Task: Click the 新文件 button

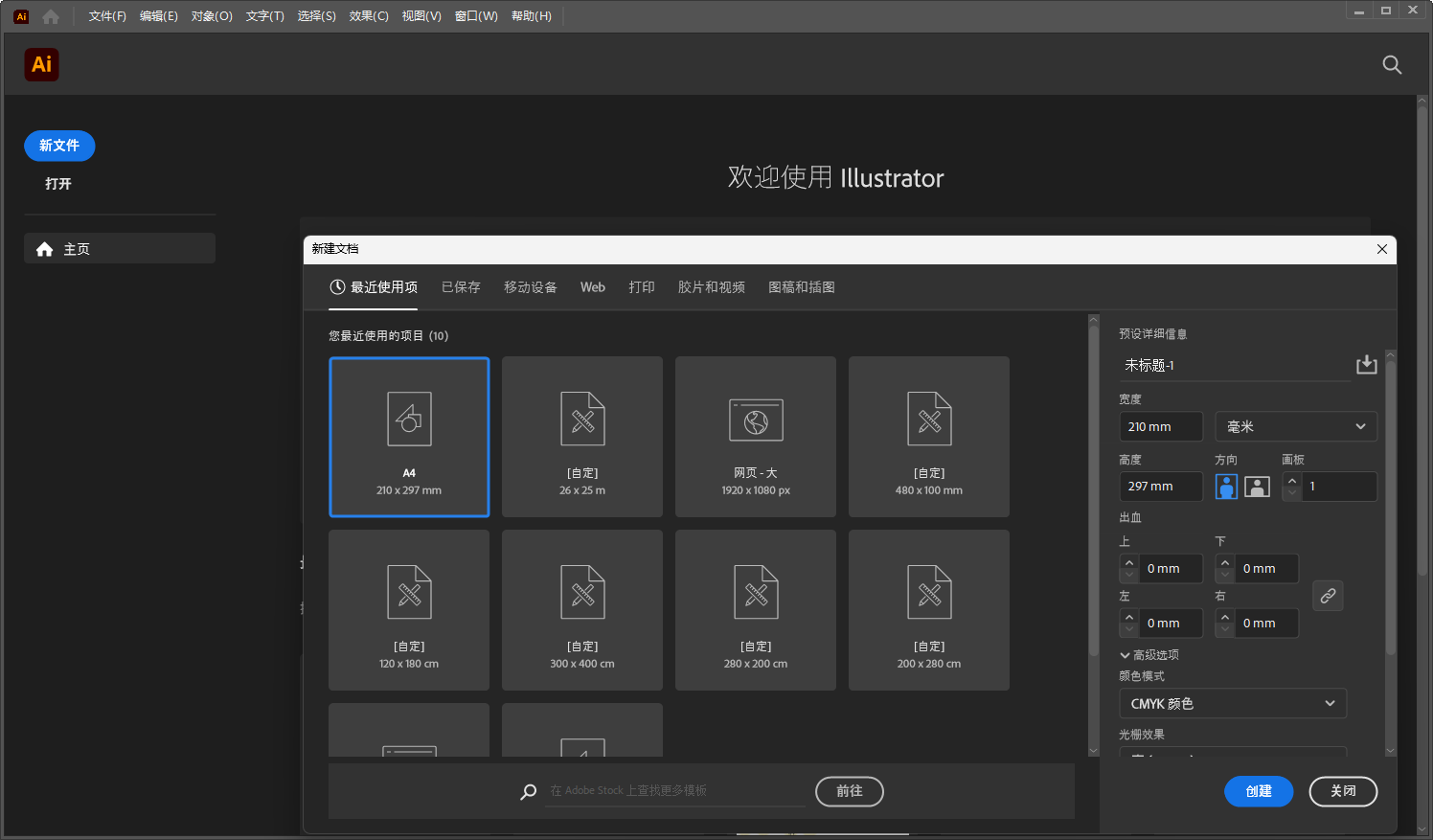Action: click(x=59, y=146)
